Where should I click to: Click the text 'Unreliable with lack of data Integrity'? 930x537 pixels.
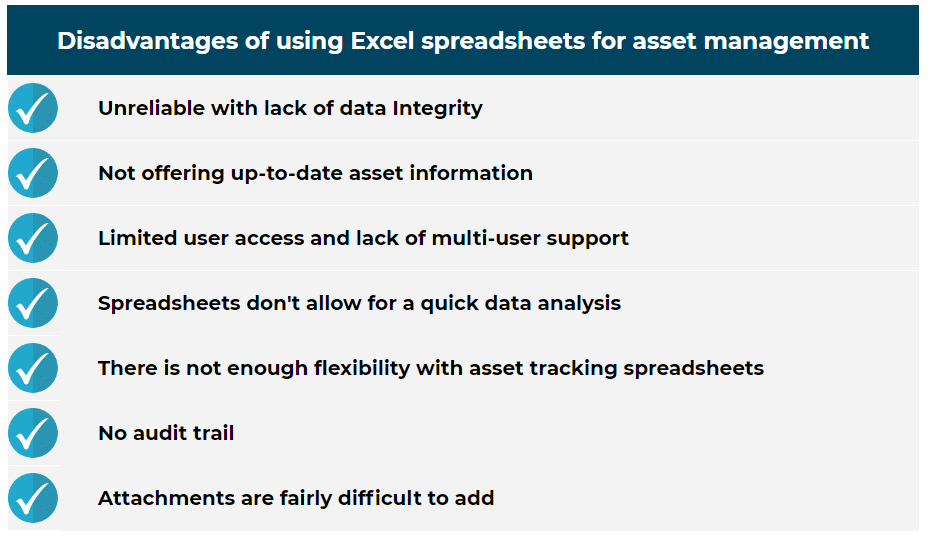tap(290, 108)
